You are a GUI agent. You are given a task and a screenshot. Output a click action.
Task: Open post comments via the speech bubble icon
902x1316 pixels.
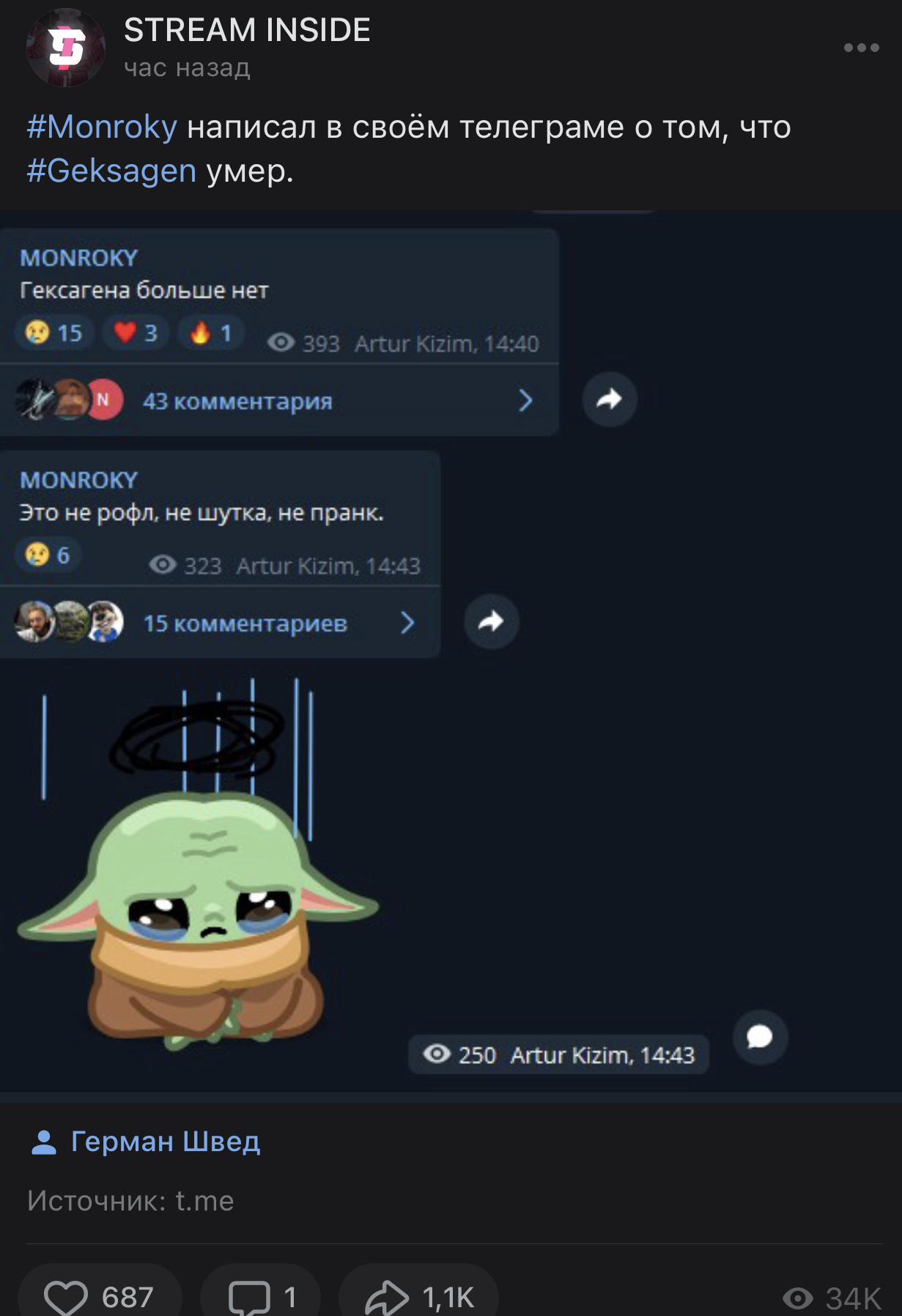pos(261,1296)
